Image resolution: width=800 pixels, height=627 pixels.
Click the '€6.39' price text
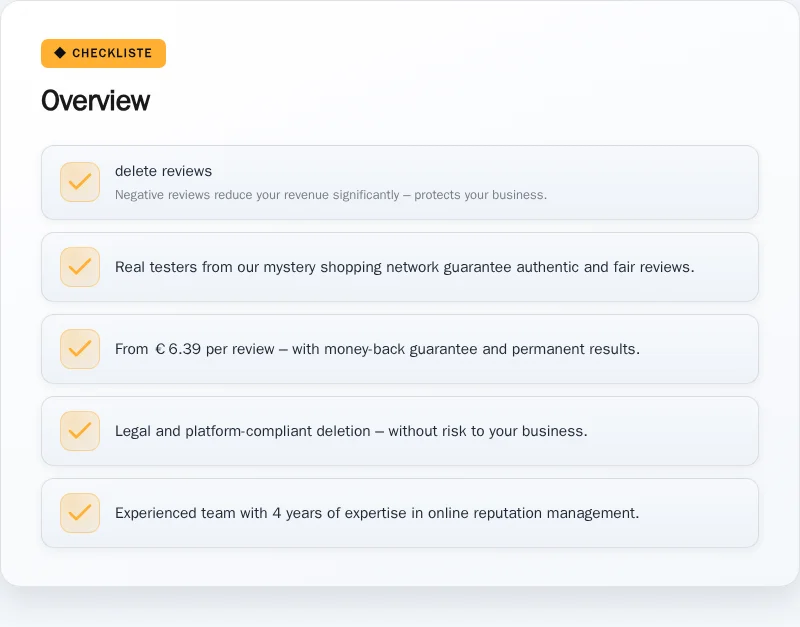pyautogui.click(x=178, y=349)
